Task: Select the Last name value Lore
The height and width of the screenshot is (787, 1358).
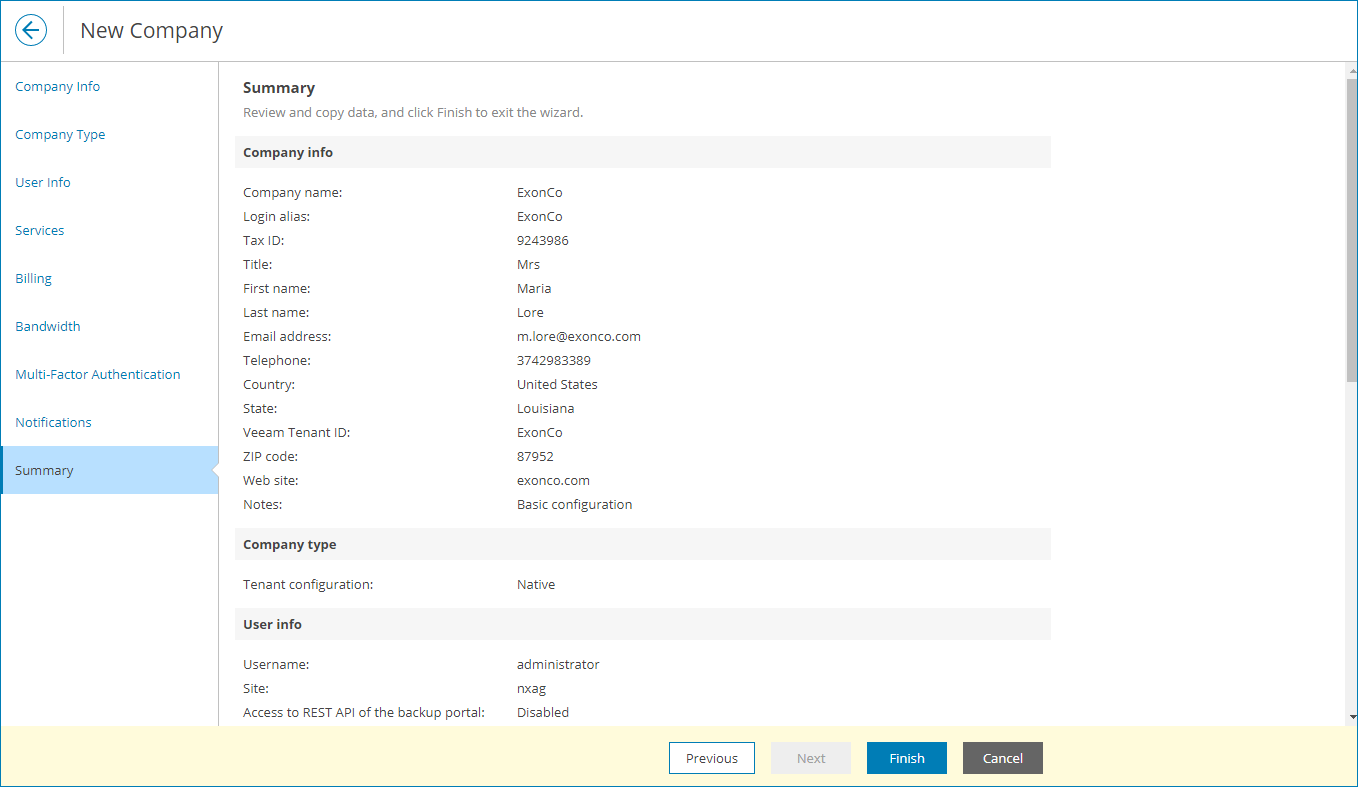Action: 530,313
